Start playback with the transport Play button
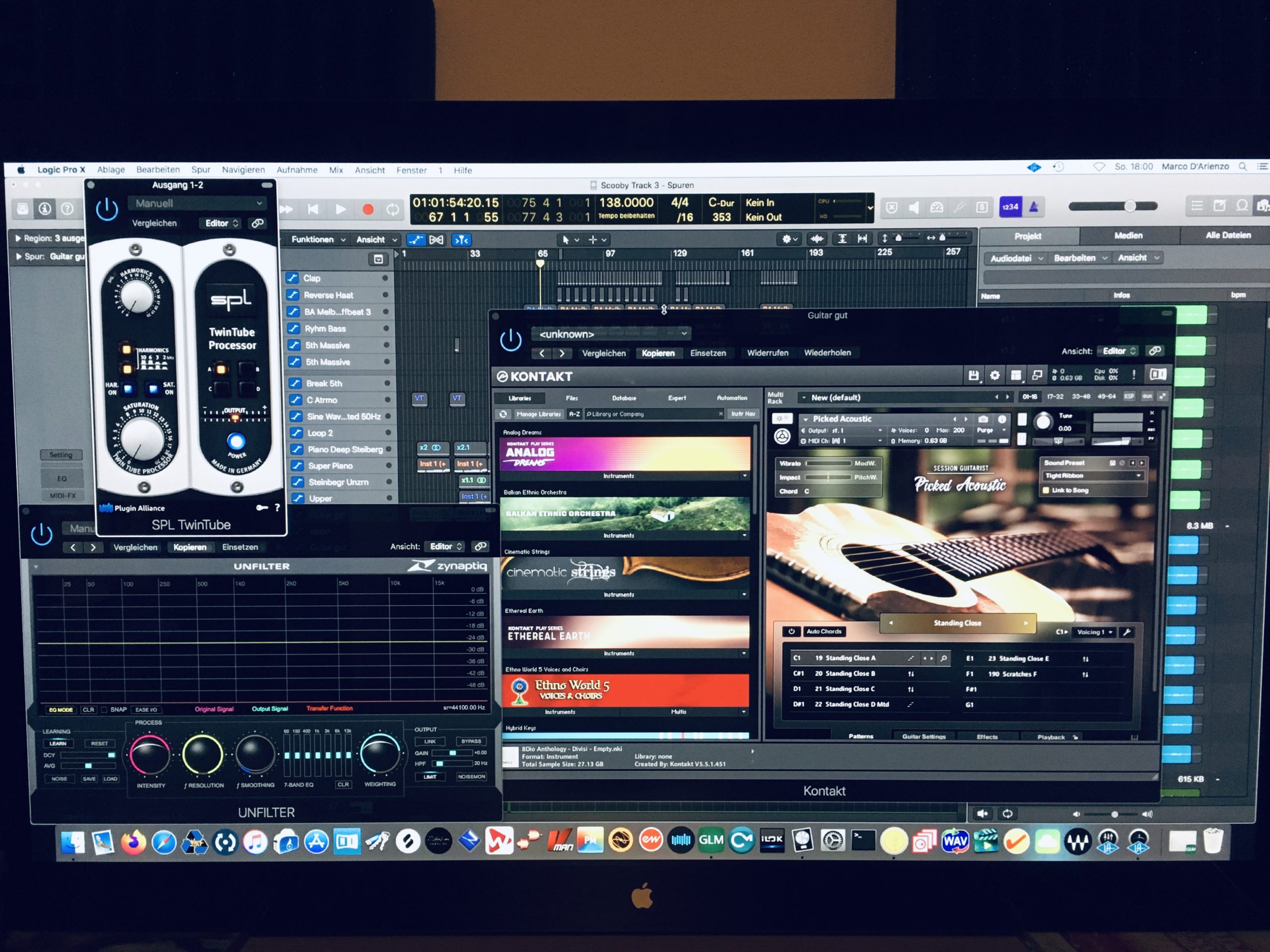The height and width of the screenshot is (952, 1270). click(x=340, y=209)
